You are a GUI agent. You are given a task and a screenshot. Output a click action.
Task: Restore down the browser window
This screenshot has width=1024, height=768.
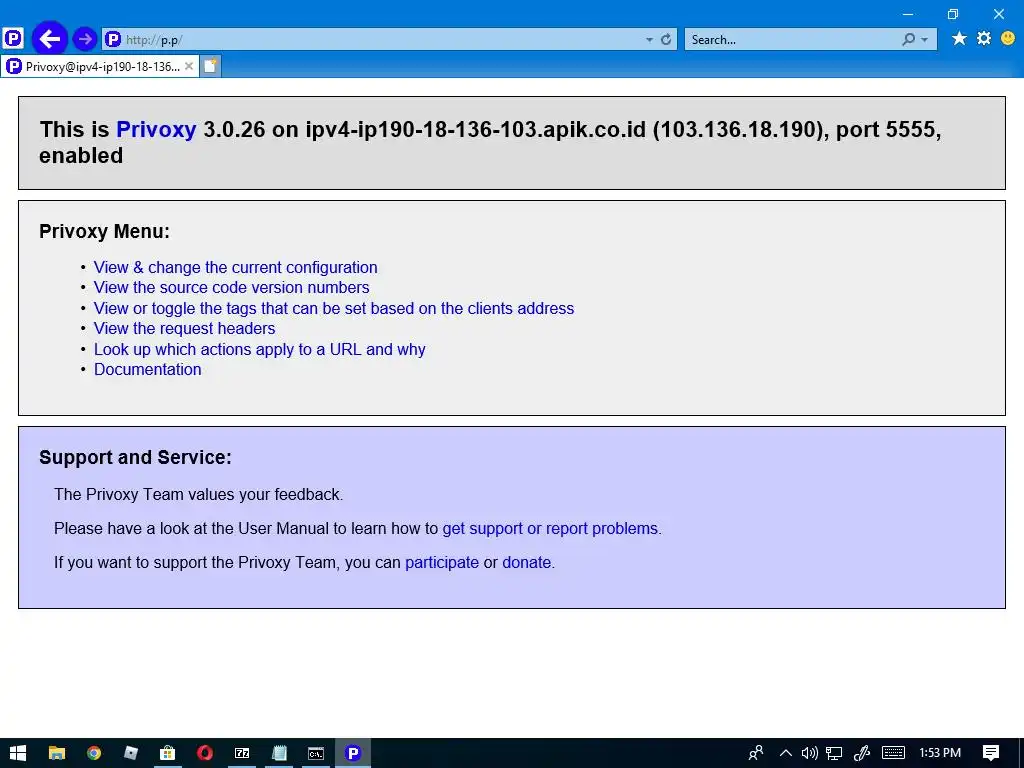(x=953, y=14)
